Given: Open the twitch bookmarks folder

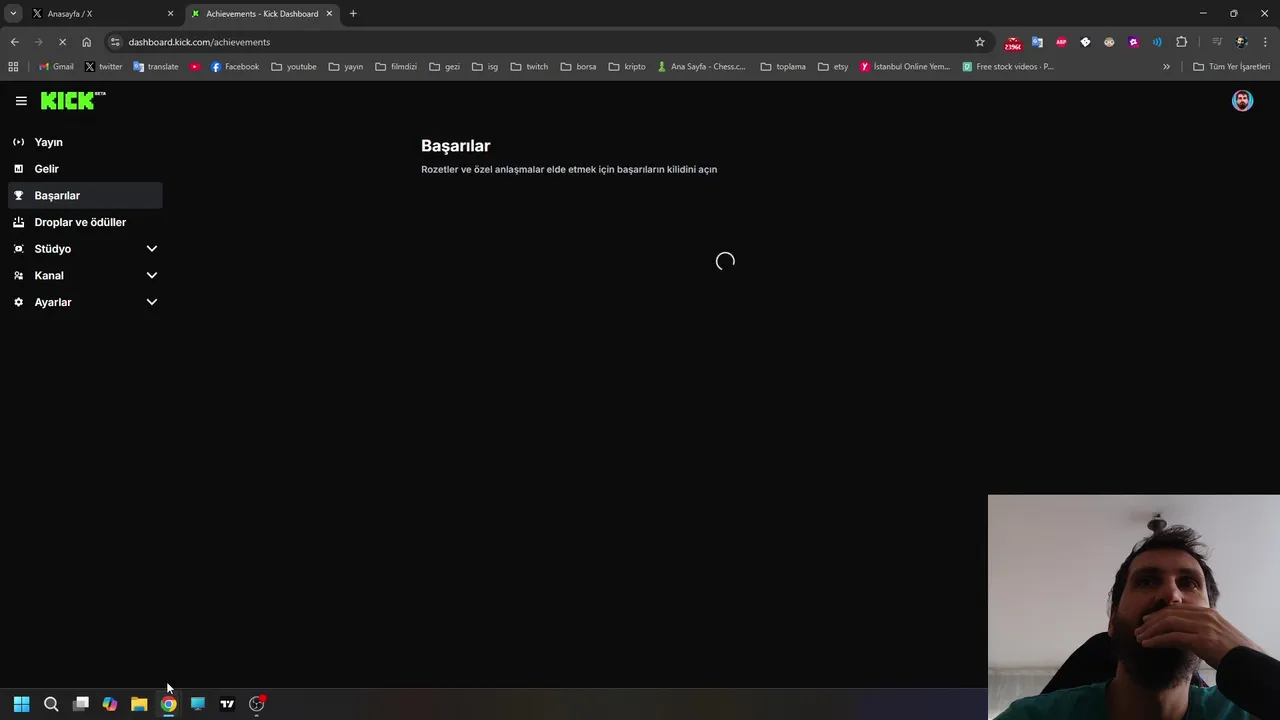Looking at the screenshot, I should click(x=530, y=67).
